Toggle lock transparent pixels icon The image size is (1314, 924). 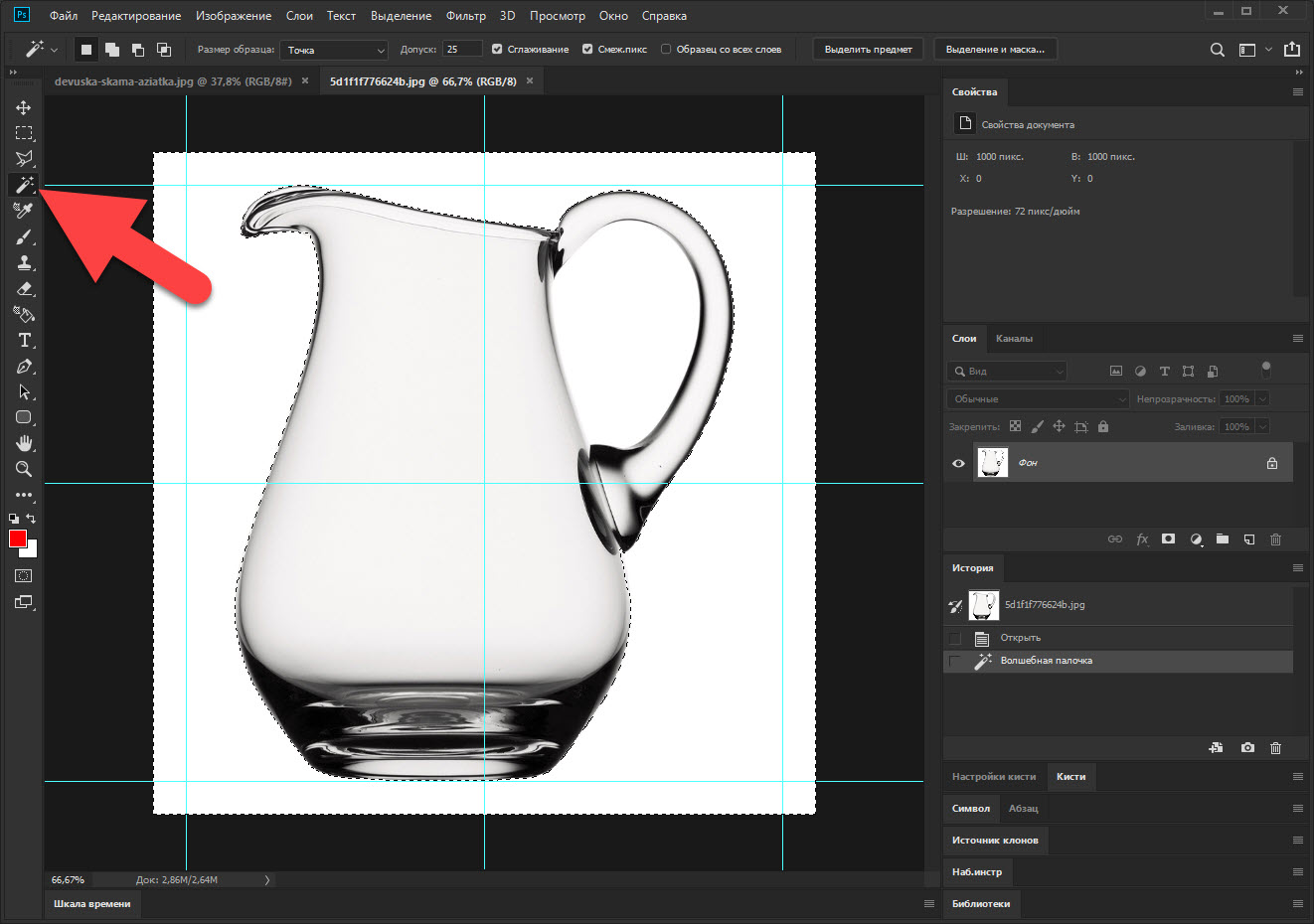tap(1015, 426)
